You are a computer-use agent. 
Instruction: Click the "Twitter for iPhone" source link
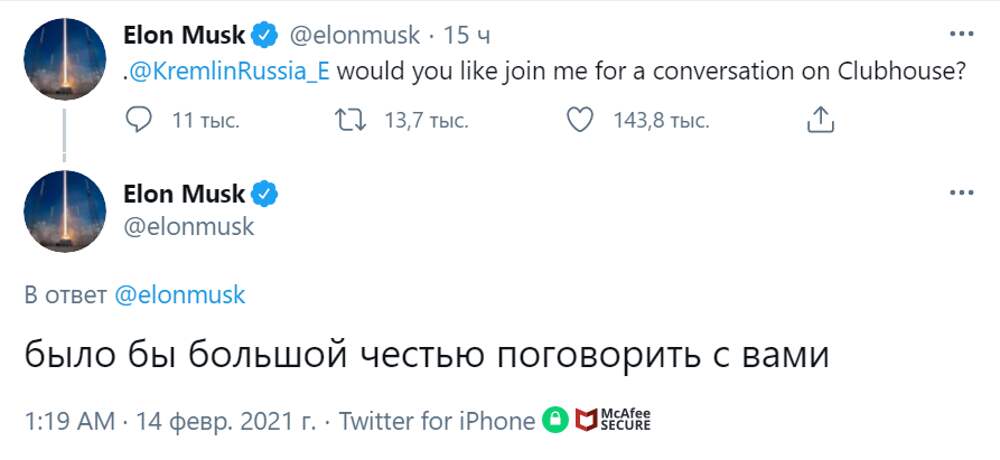click(437, 421)
